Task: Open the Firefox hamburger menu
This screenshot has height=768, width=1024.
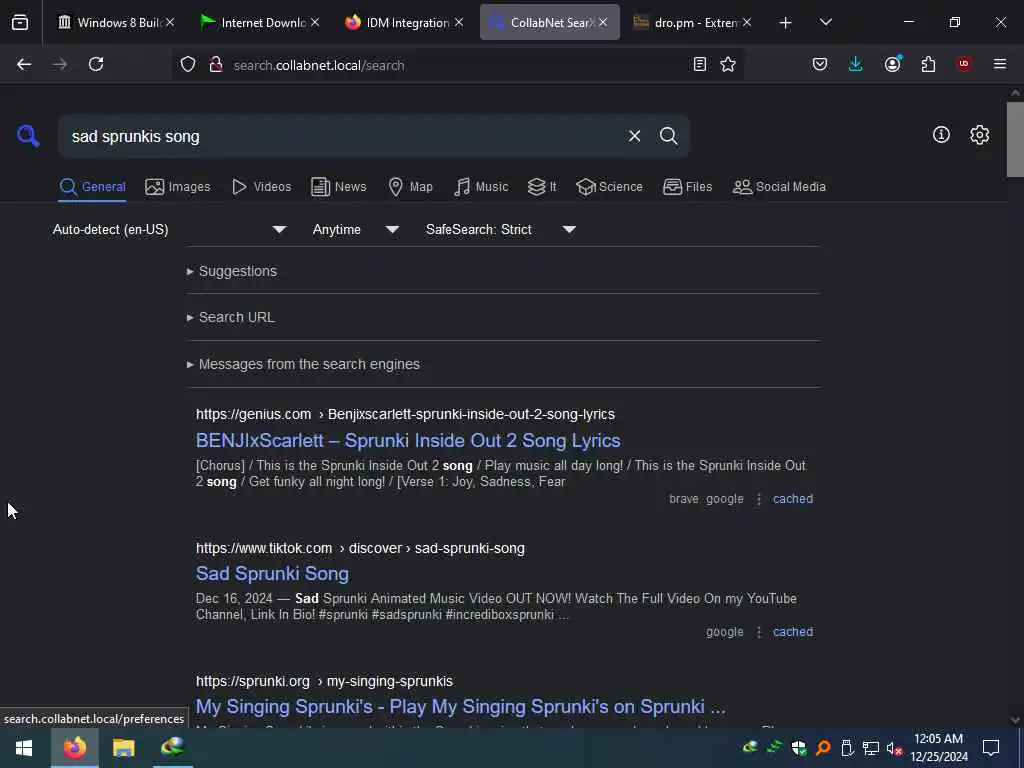Action: [1000, 64]
